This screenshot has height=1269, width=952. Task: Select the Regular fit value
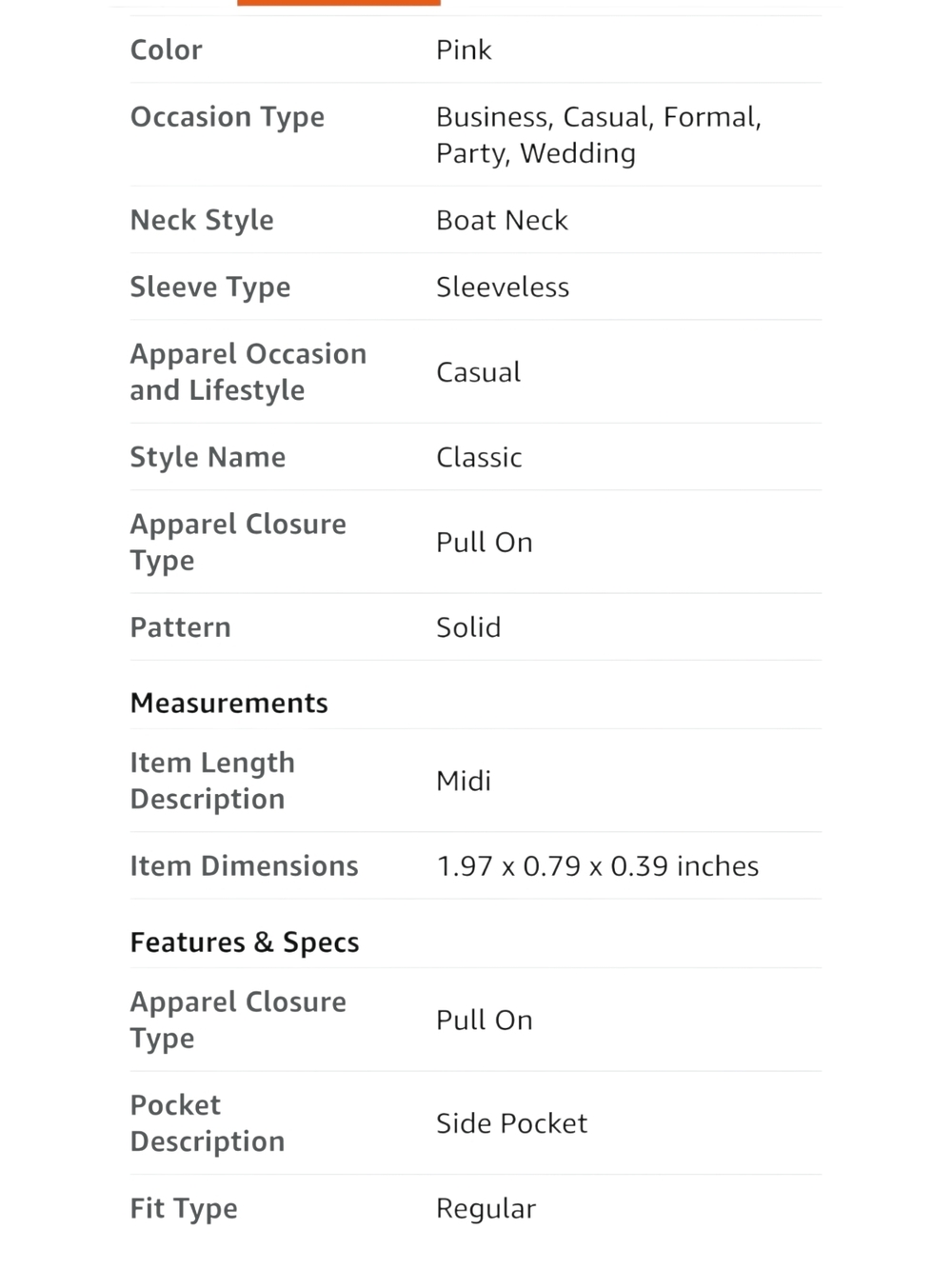[x=486, y=1209]
